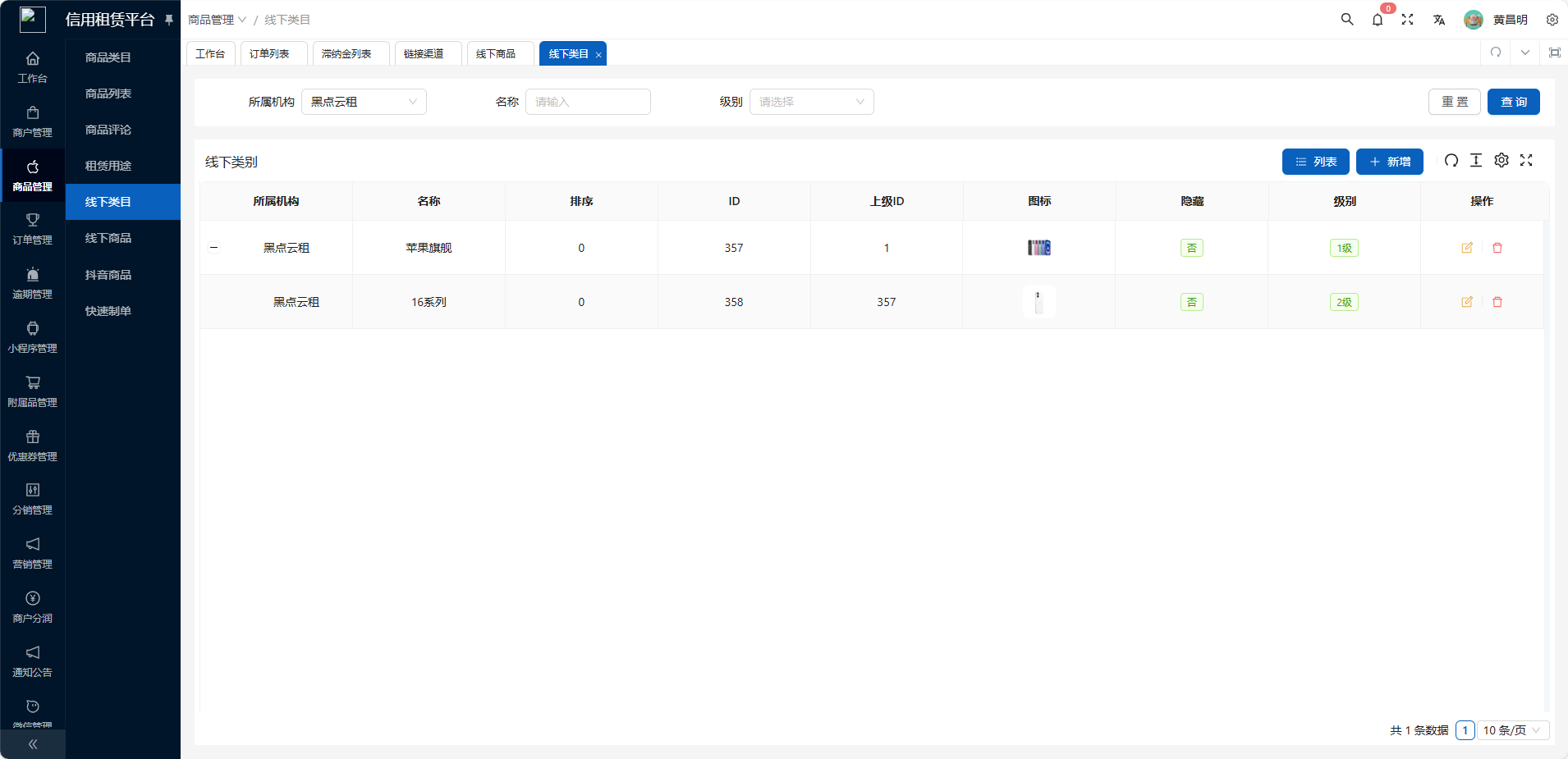Collapse the 苹果旗舰 tree row
Image resolution: width=1568 pixels, height=759 pixels.
pyautogui.click(x=214, y=248)
